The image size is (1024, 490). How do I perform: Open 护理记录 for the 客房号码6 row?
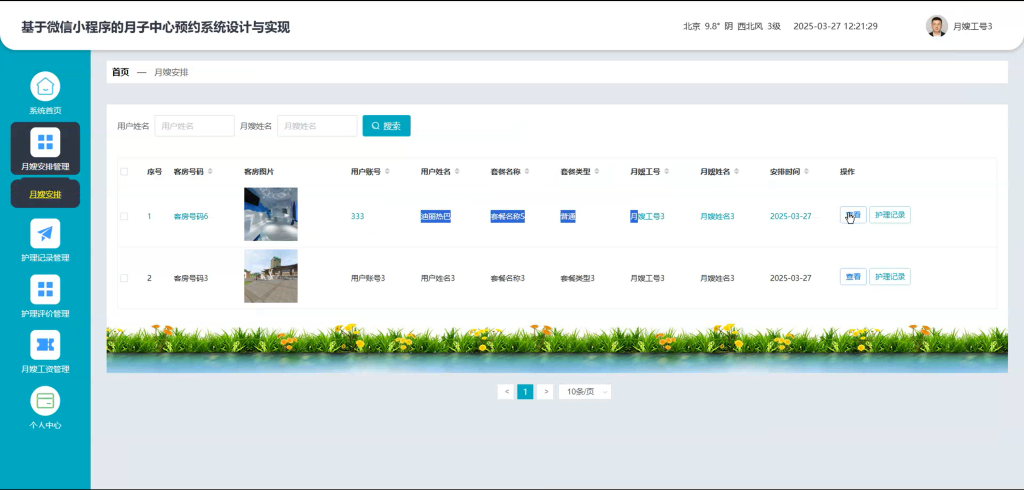(889, 215)
